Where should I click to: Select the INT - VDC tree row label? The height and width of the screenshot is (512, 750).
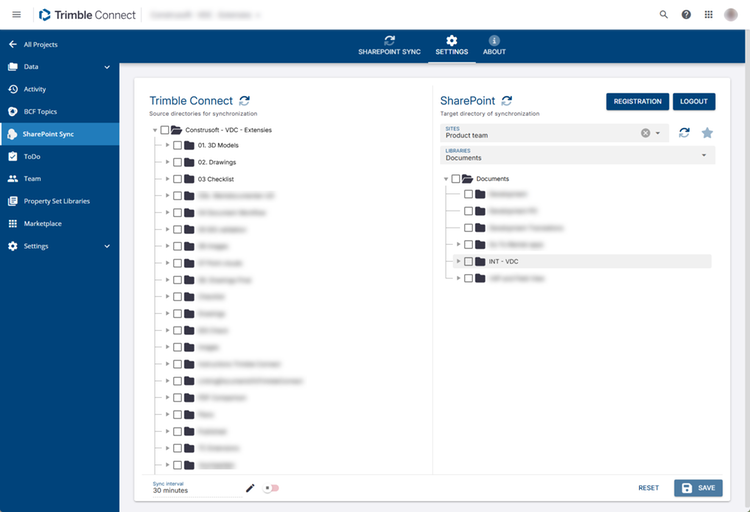click(503, 261)
